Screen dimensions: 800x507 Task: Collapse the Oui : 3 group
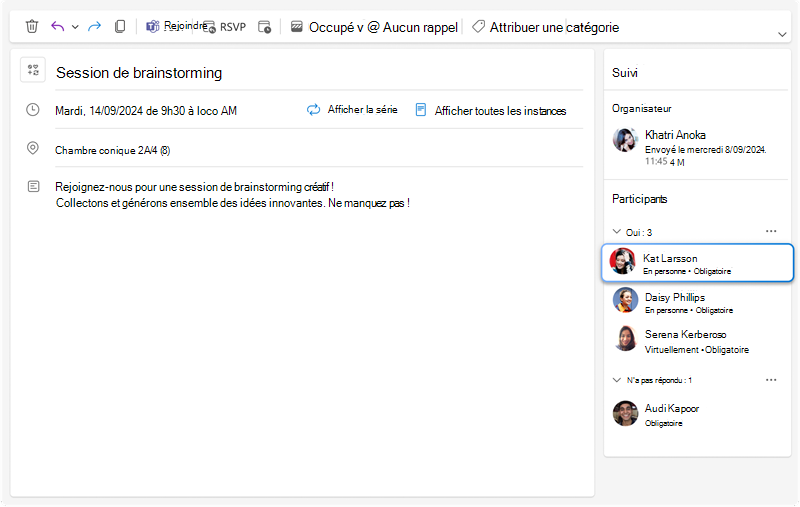point(616,232)
